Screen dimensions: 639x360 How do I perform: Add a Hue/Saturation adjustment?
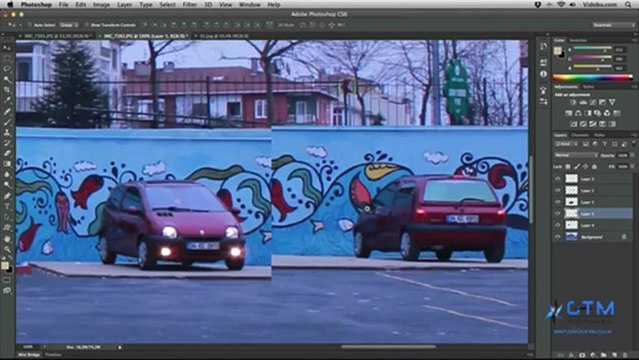click(569, 113)
